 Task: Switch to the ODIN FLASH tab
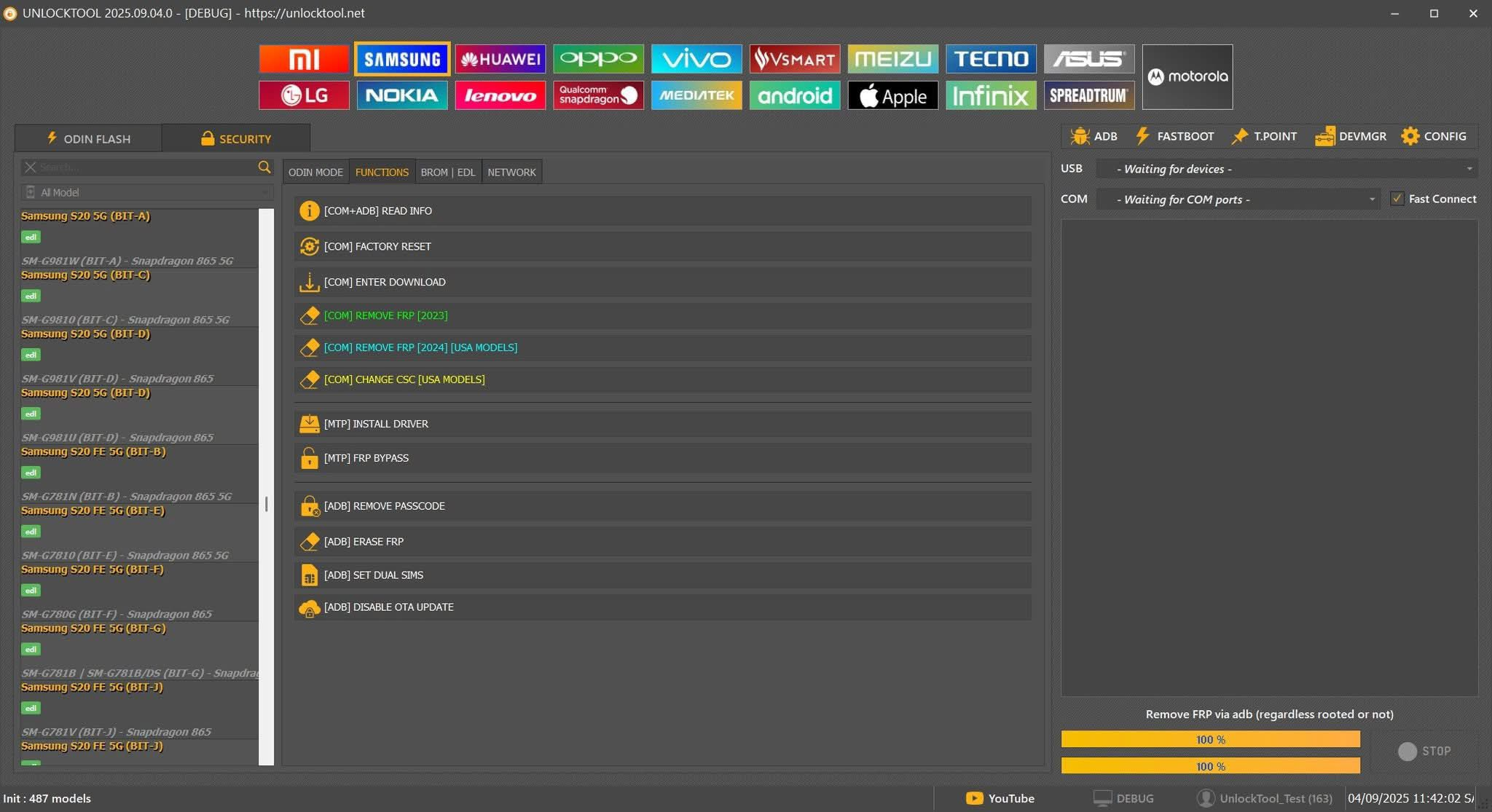88,138
